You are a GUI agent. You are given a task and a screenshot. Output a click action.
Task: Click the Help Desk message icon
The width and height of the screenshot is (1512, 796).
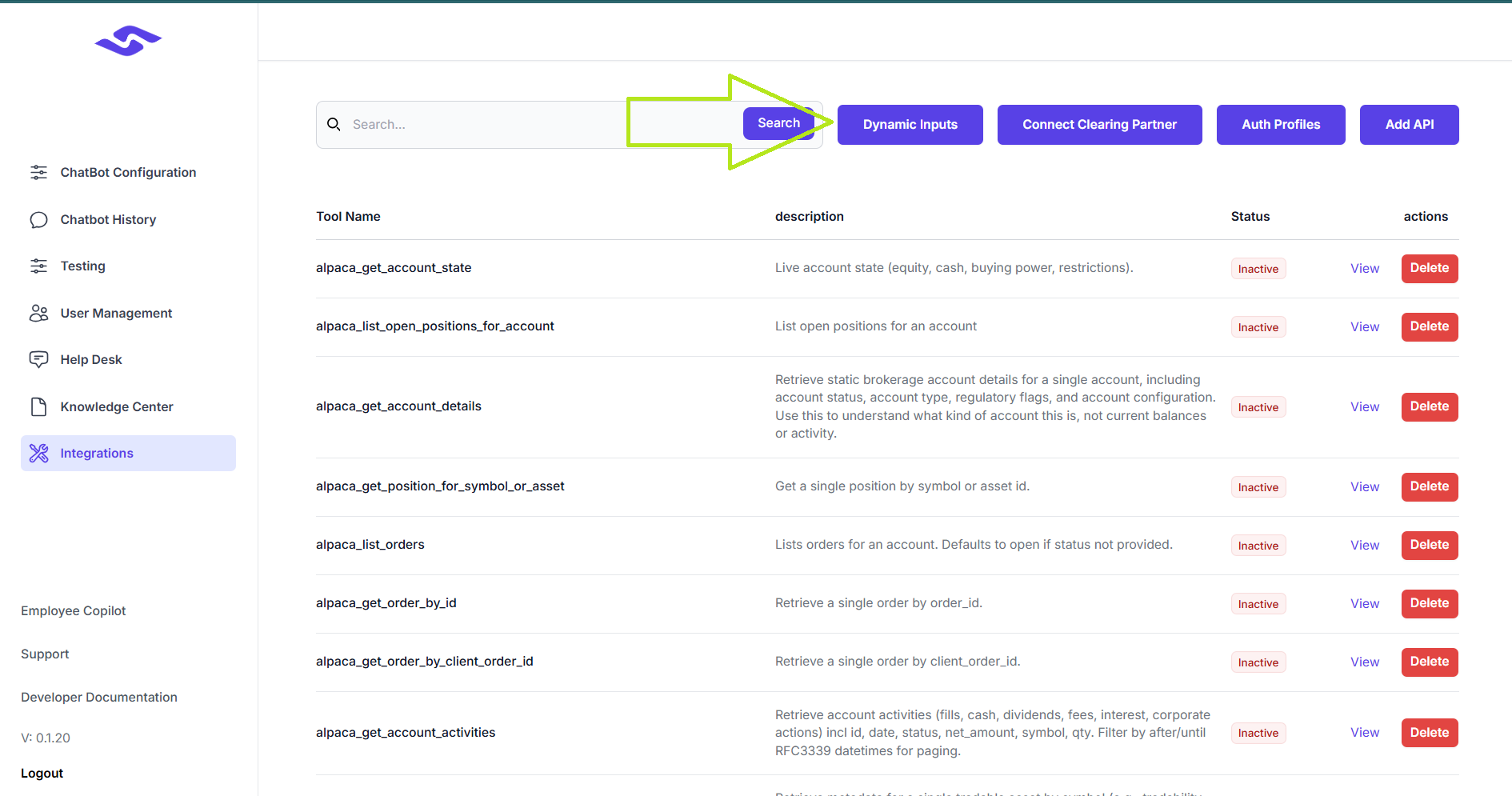pyautogui.click(x=38, y=360)
